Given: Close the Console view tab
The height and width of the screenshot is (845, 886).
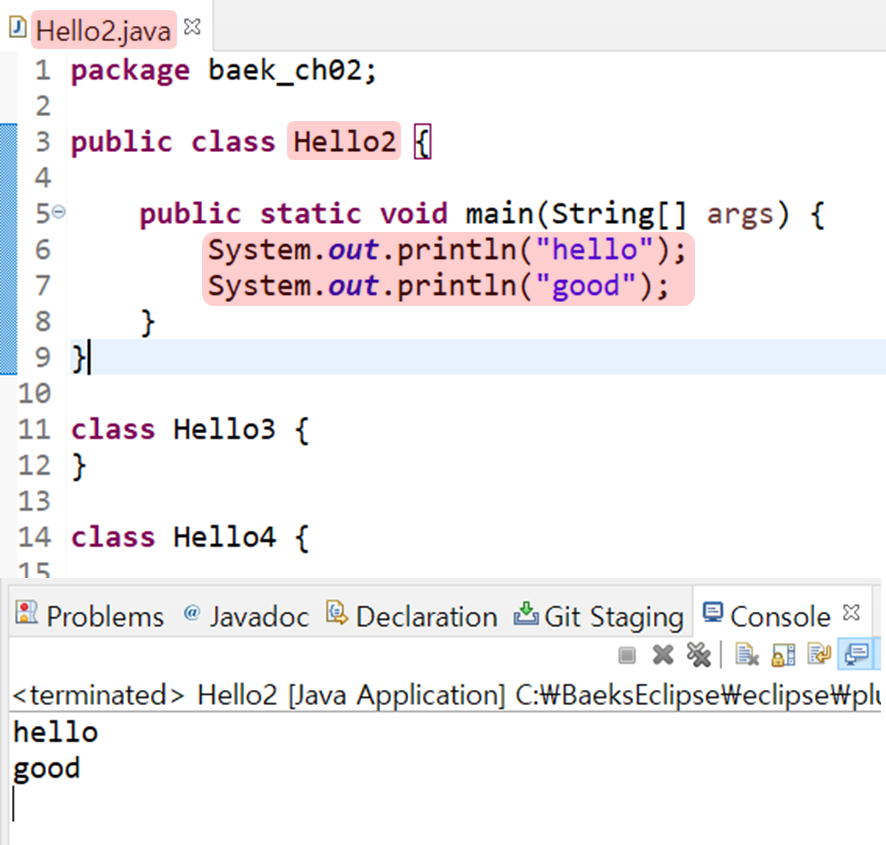Looking at the screenshot, I should (851, 613).
